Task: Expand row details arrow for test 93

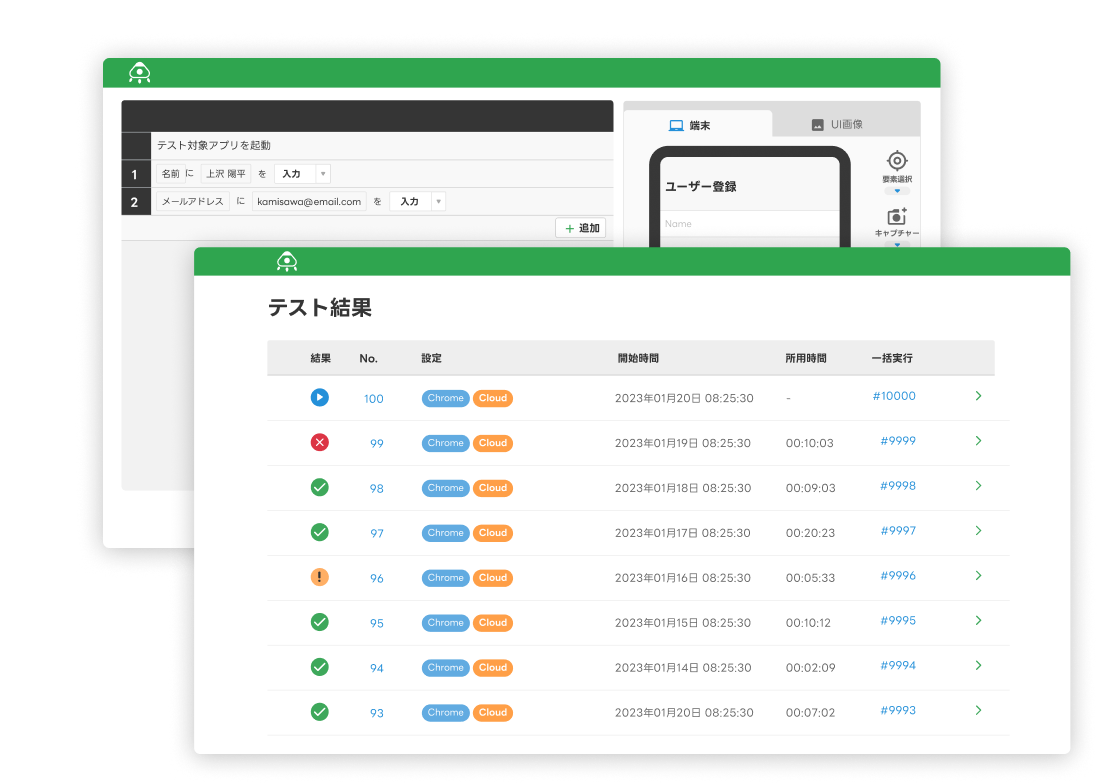Action: tap(978, 711)
